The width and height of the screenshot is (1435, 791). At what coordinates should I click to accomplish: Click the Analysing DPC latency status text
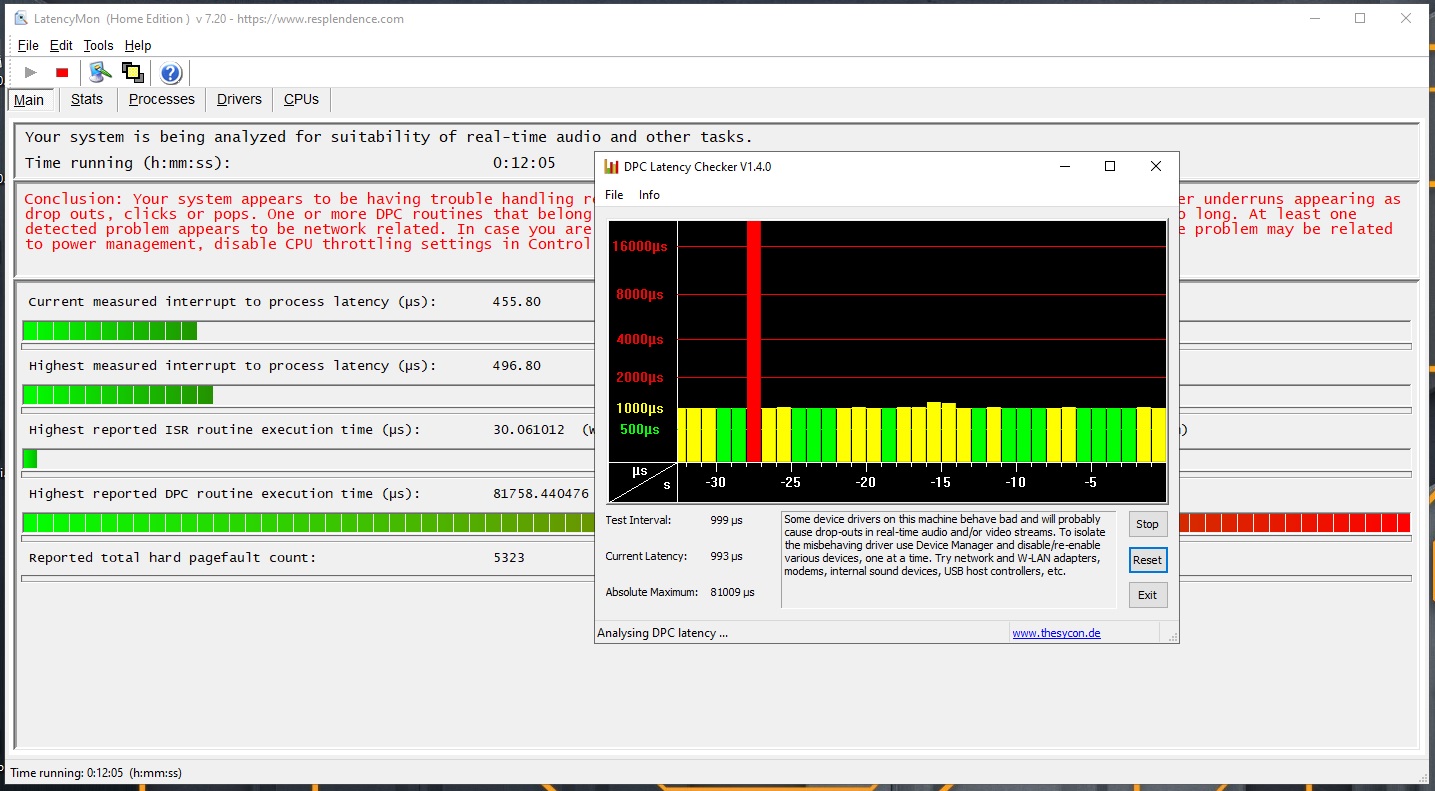(663, 633)
